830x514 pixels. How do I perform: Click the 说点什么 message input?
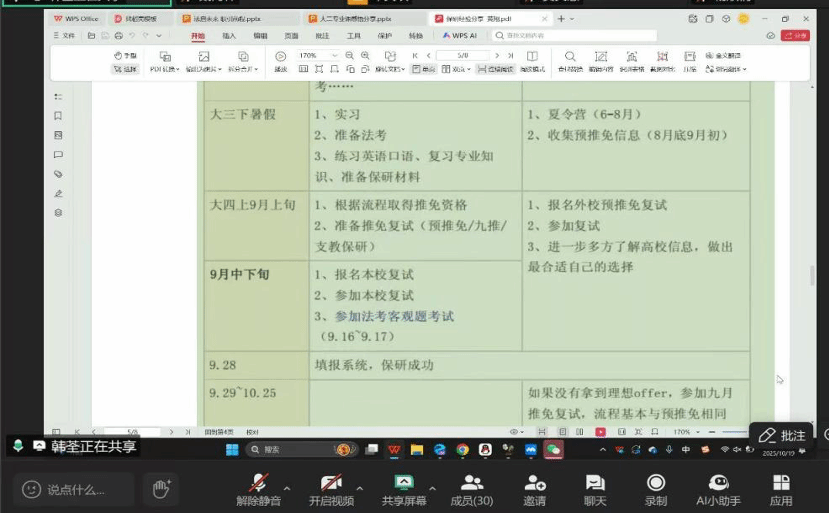coord(74,490)
